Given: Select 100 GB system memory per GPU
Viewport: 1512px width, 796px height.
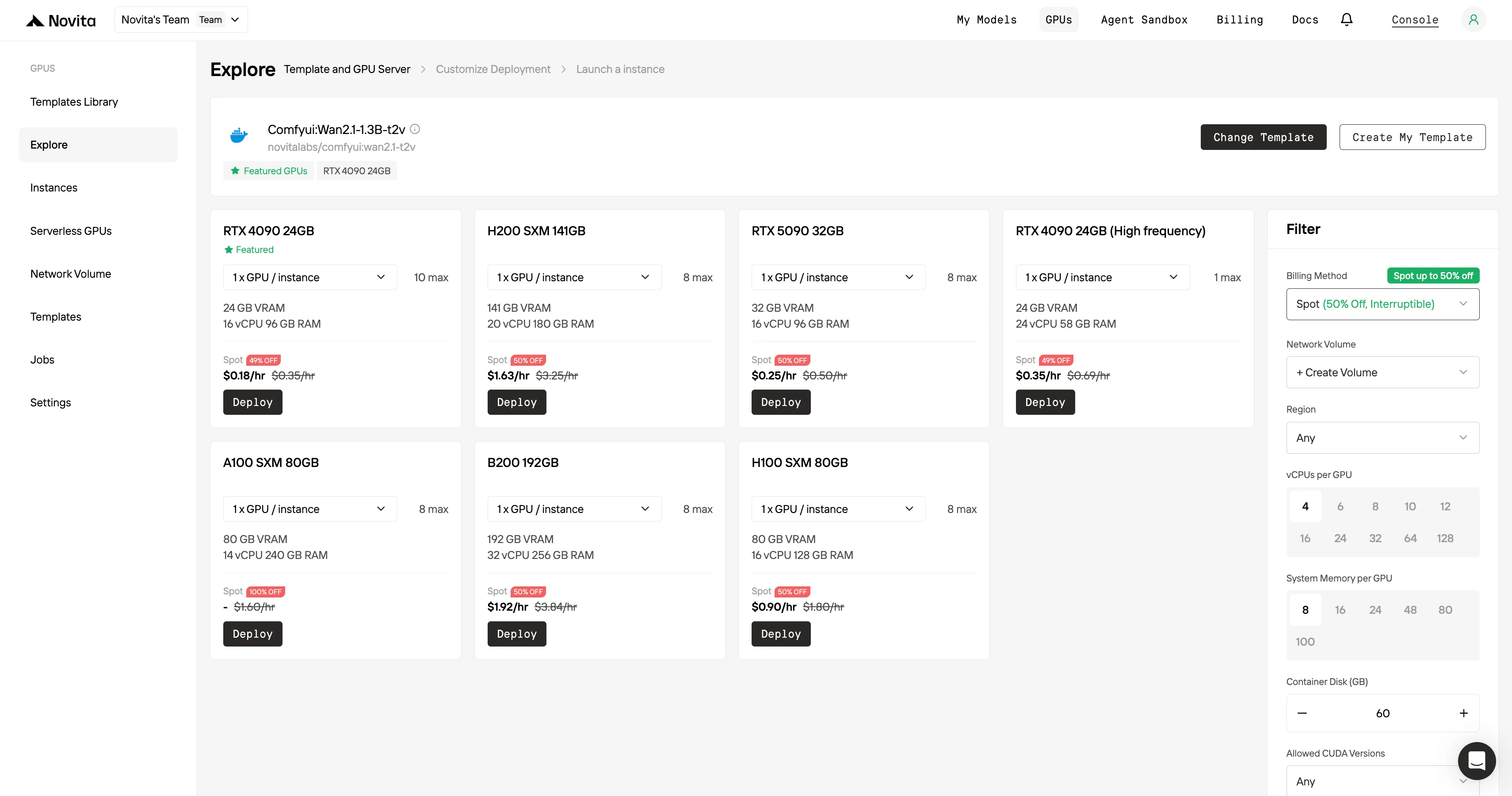Looking at the screenshot, I should pos(1305,642).
